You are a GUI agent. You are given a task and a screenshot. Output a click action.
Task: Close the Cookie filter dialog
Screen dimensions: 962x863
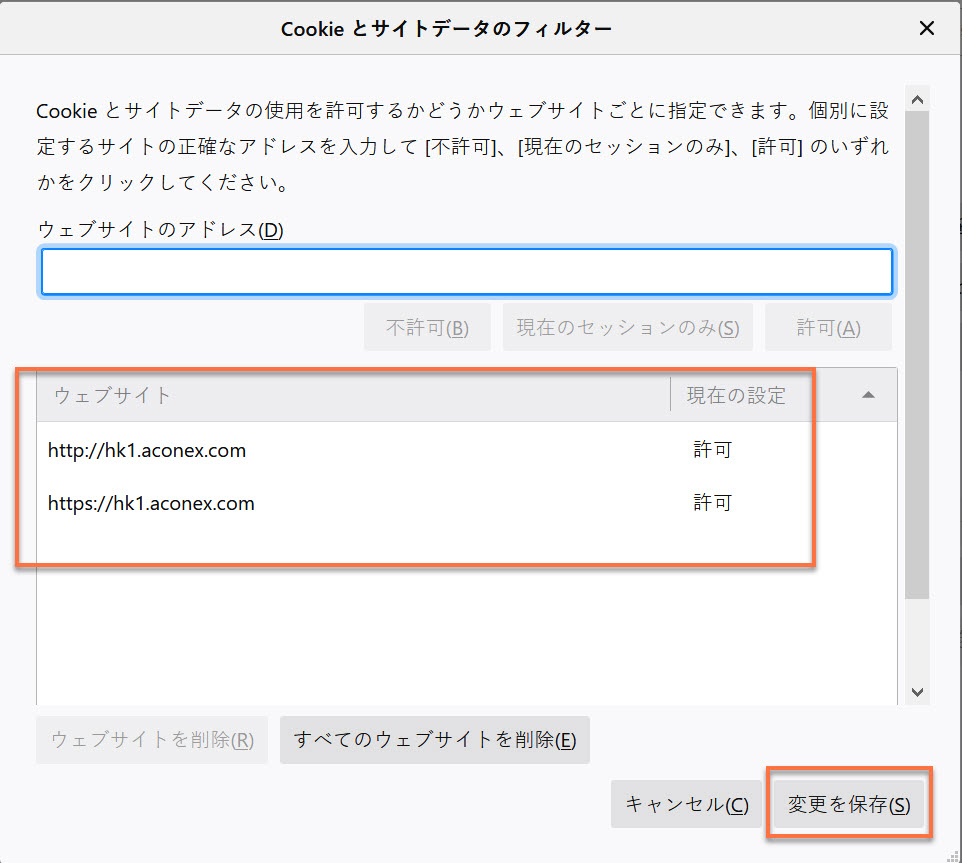coord(926,28)
